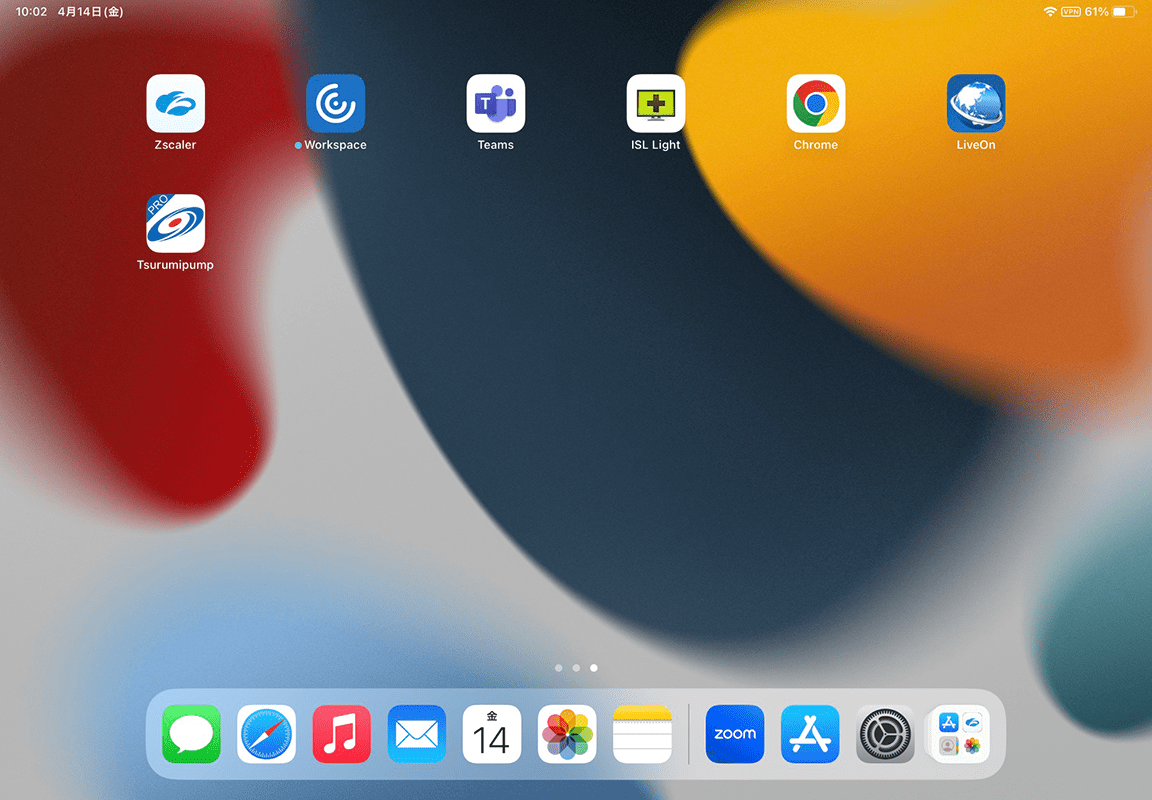
Task: Tap the 61% battery percentage text
Action: (x=1096, y=12)
